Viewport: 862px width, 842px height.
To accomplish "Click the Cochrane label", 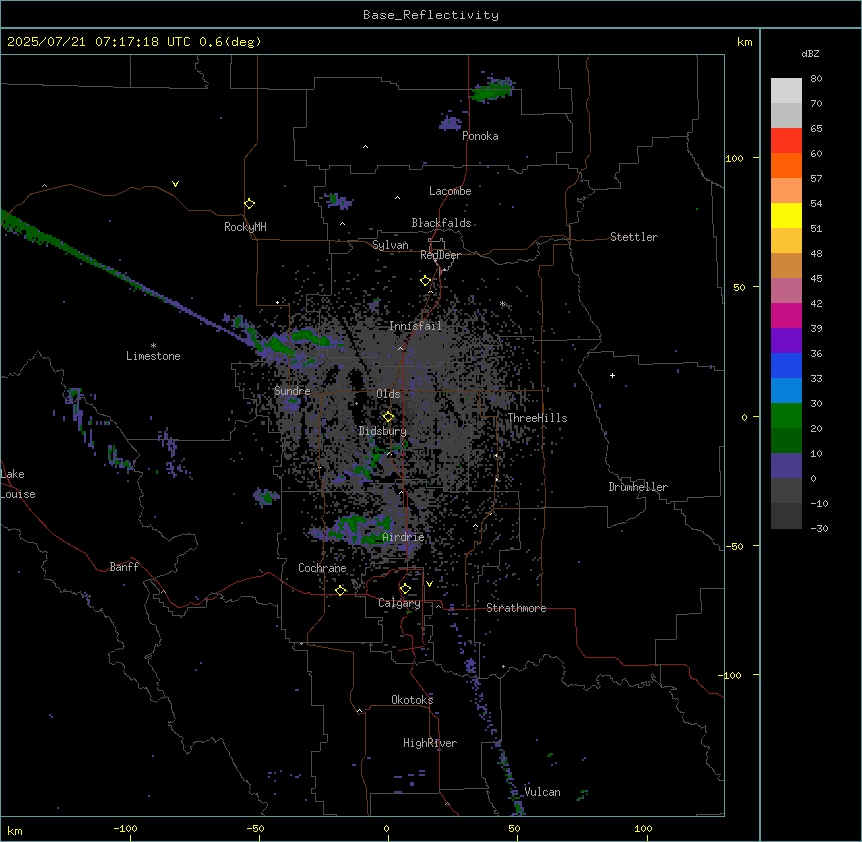I will (x=322, y=568).
